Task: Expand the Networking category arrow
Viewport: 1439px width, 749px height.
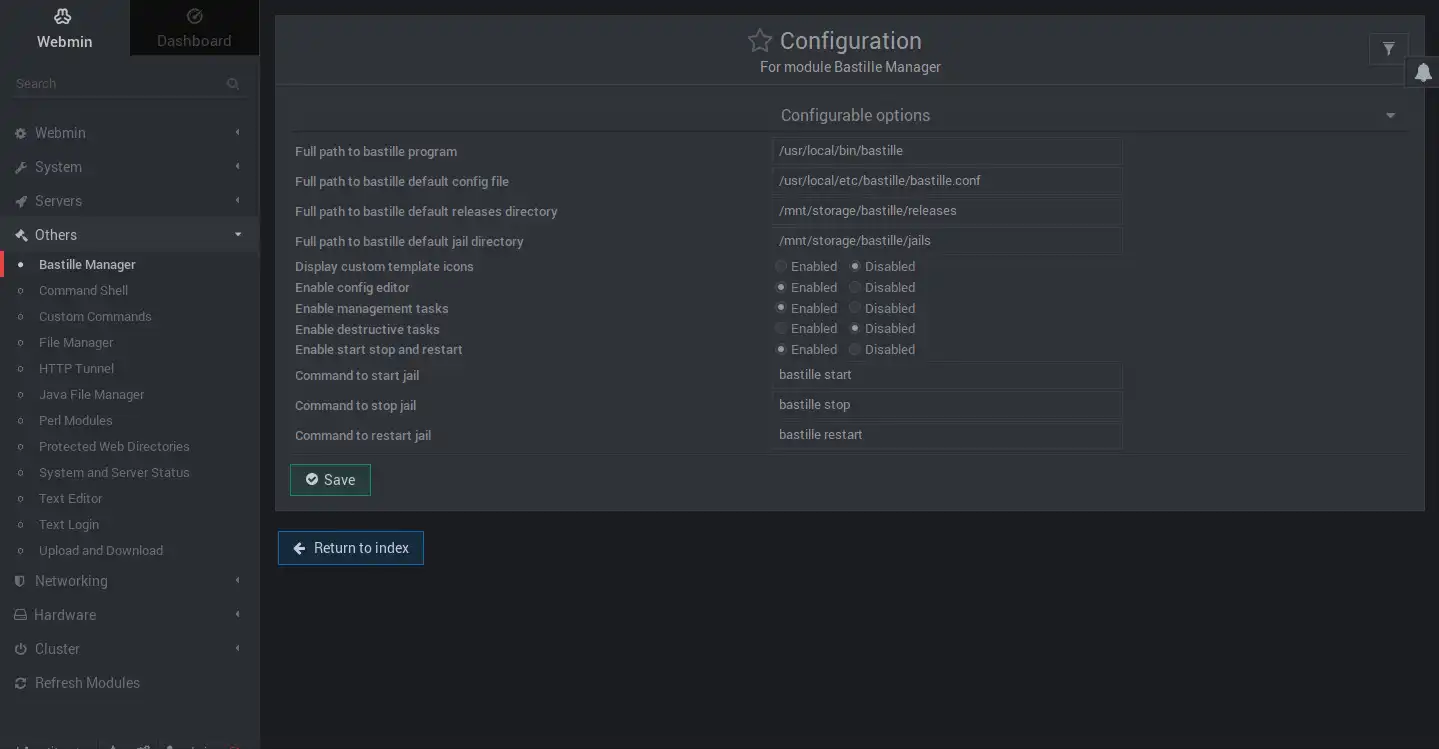Action: pyautogui.click(x=238, y=581)
